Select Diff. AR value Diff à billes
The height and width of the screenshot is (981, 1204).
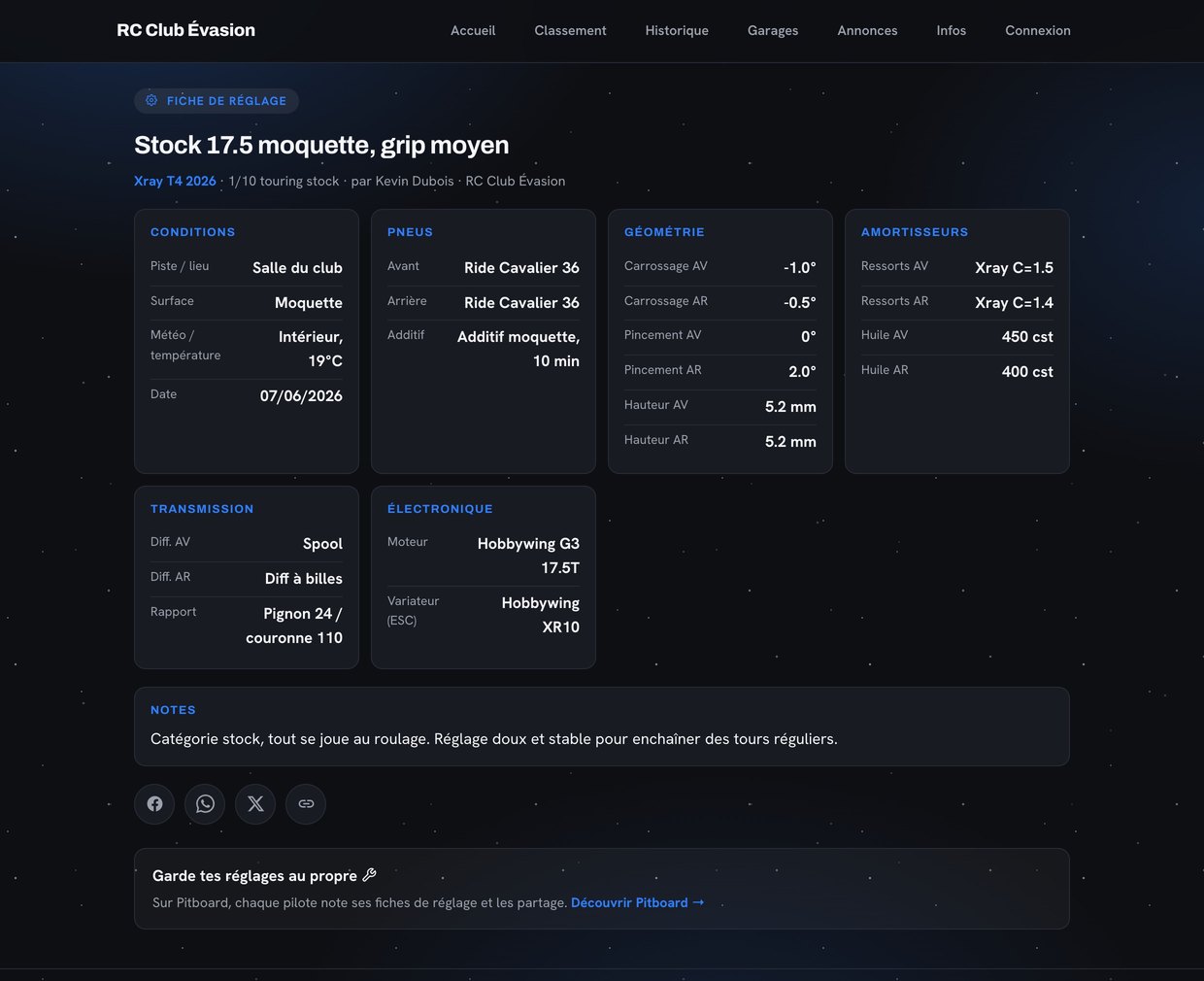pyautogui.click(x=304, y=579)
